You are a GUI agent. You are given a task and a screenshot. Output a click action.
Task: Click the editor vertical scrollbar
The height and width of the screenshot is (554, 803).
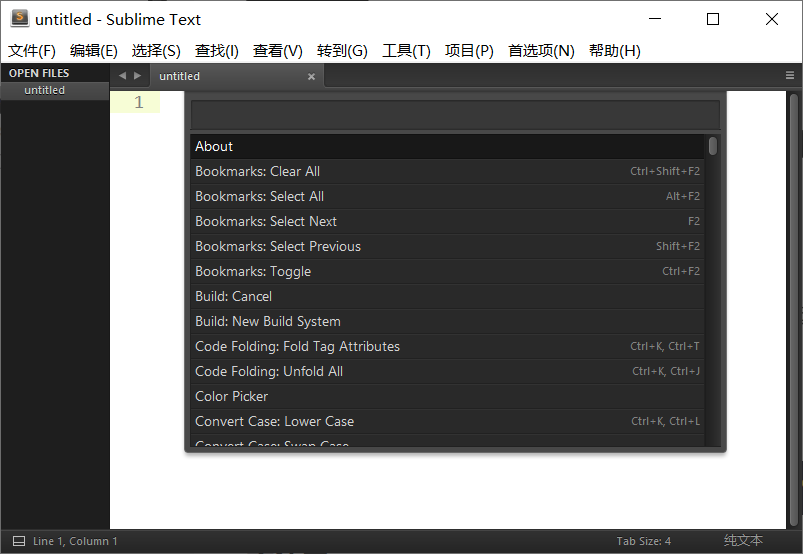(x=793, y=310)
